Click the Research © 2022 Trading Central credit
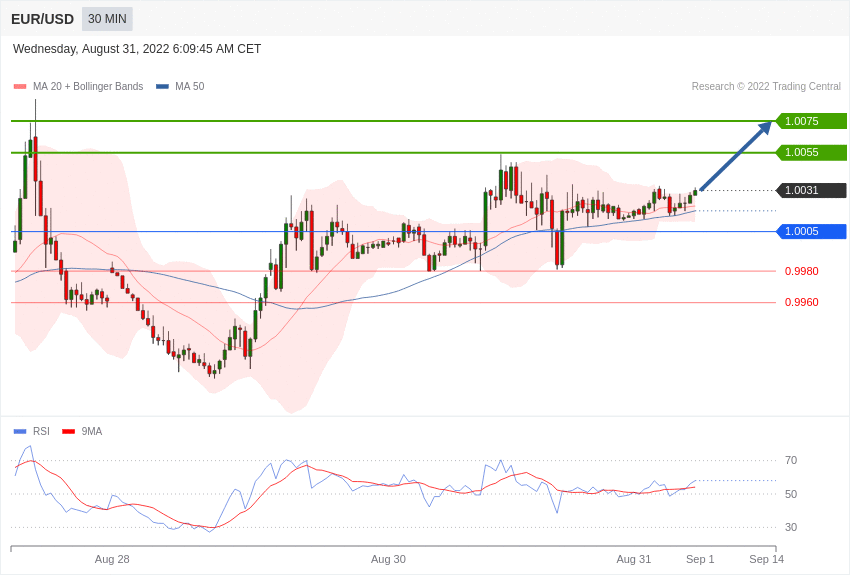 (766, 86)
